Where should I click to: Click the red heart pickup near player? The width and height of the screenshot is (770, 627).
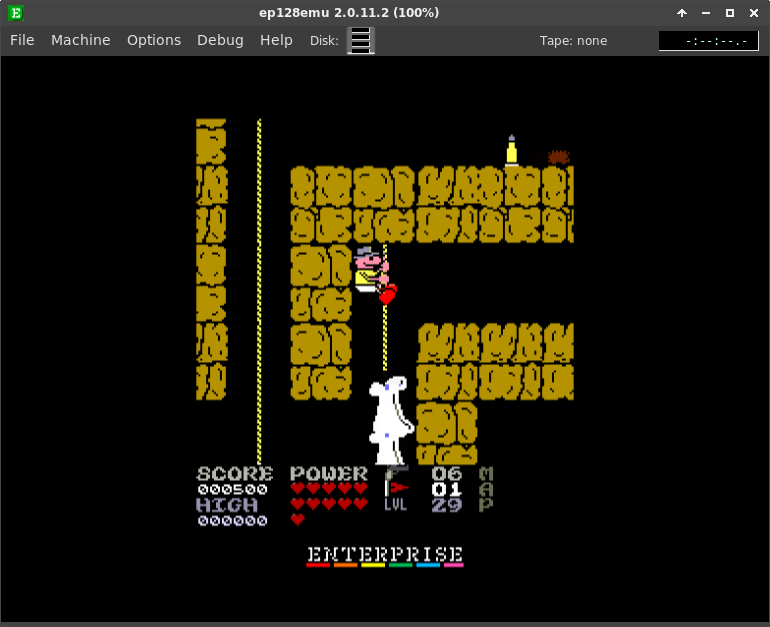pyautogui.click(x=387, y=295)
